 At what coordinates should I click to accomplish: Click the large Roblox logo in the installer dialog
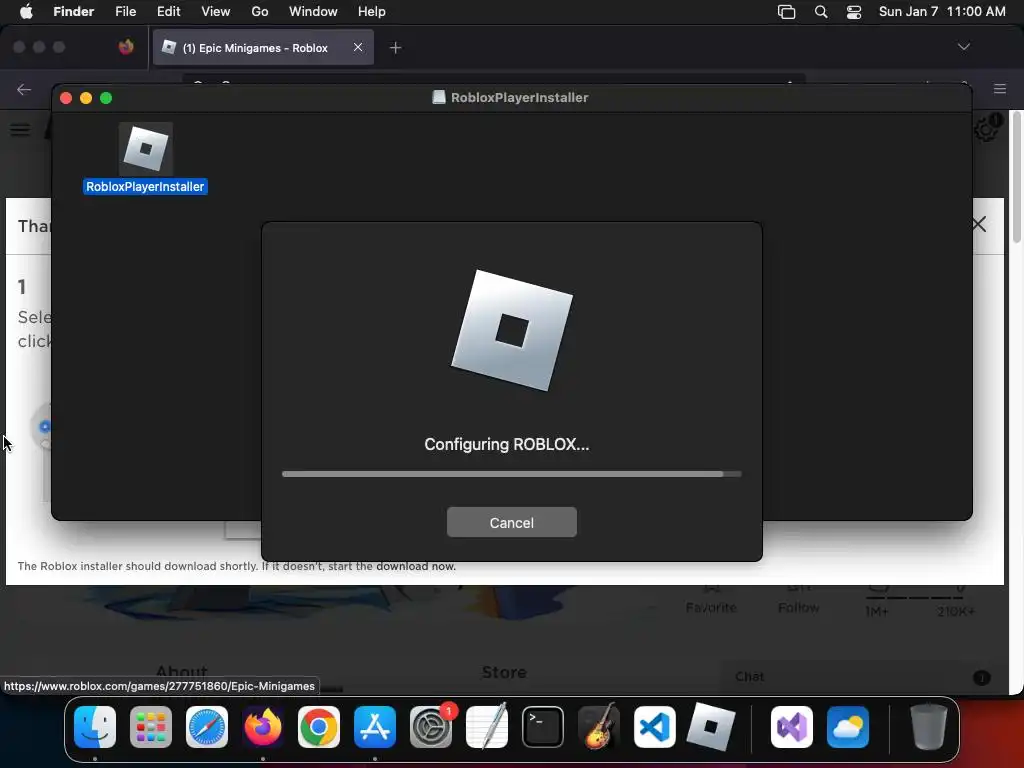(511, 330)
